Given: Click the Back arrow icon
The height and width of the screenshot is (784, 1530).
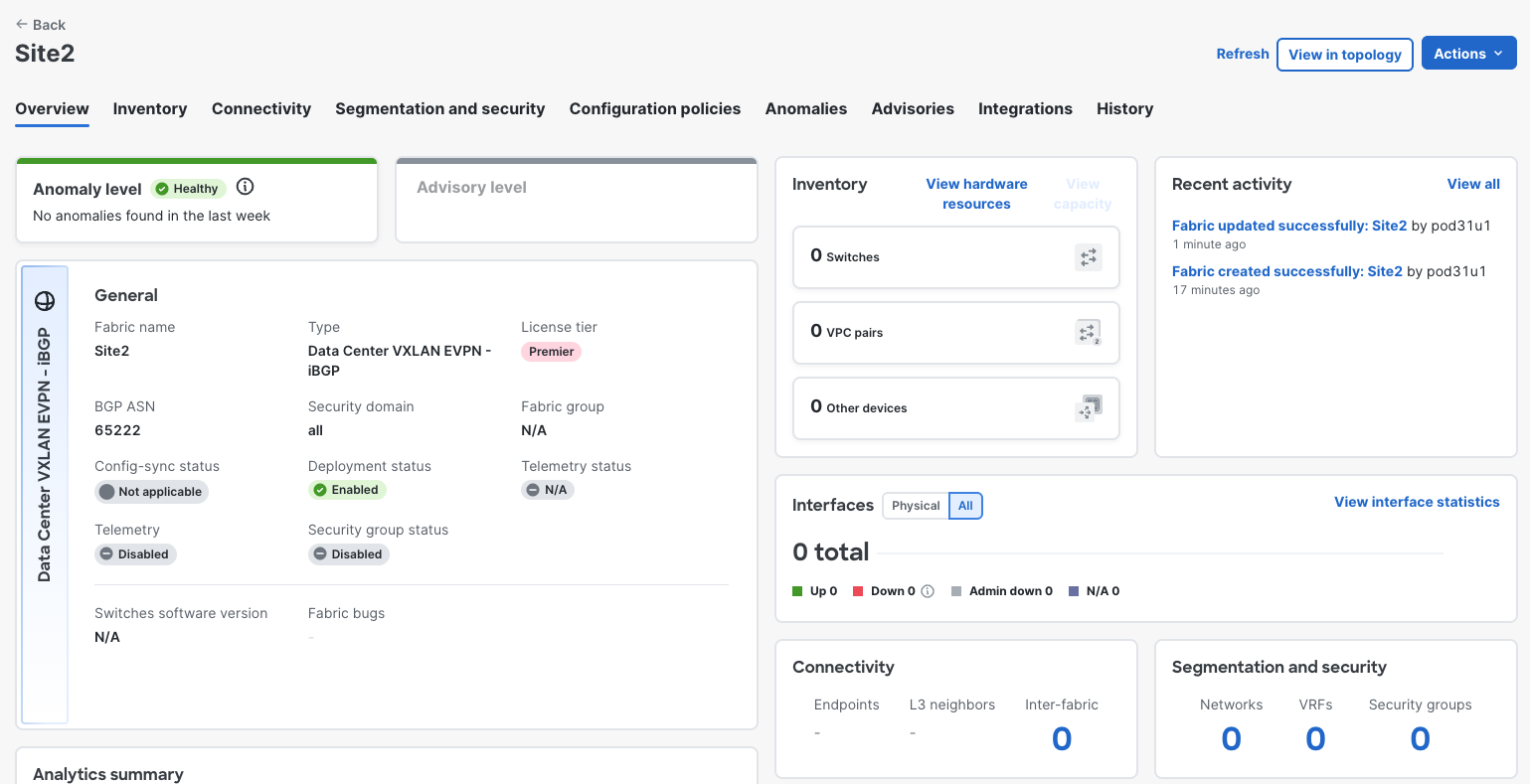Looking at the screenshot, I should [x=22, y=25].
